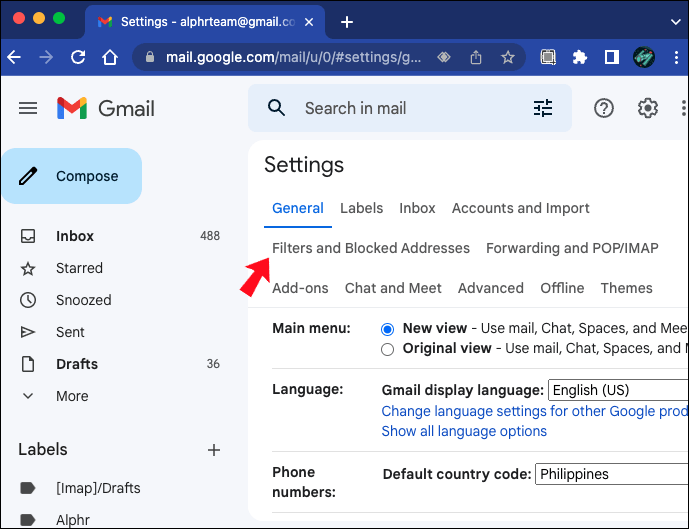
Task: Open the Chrome three-dot menu
Action: (x=676, y=57)
